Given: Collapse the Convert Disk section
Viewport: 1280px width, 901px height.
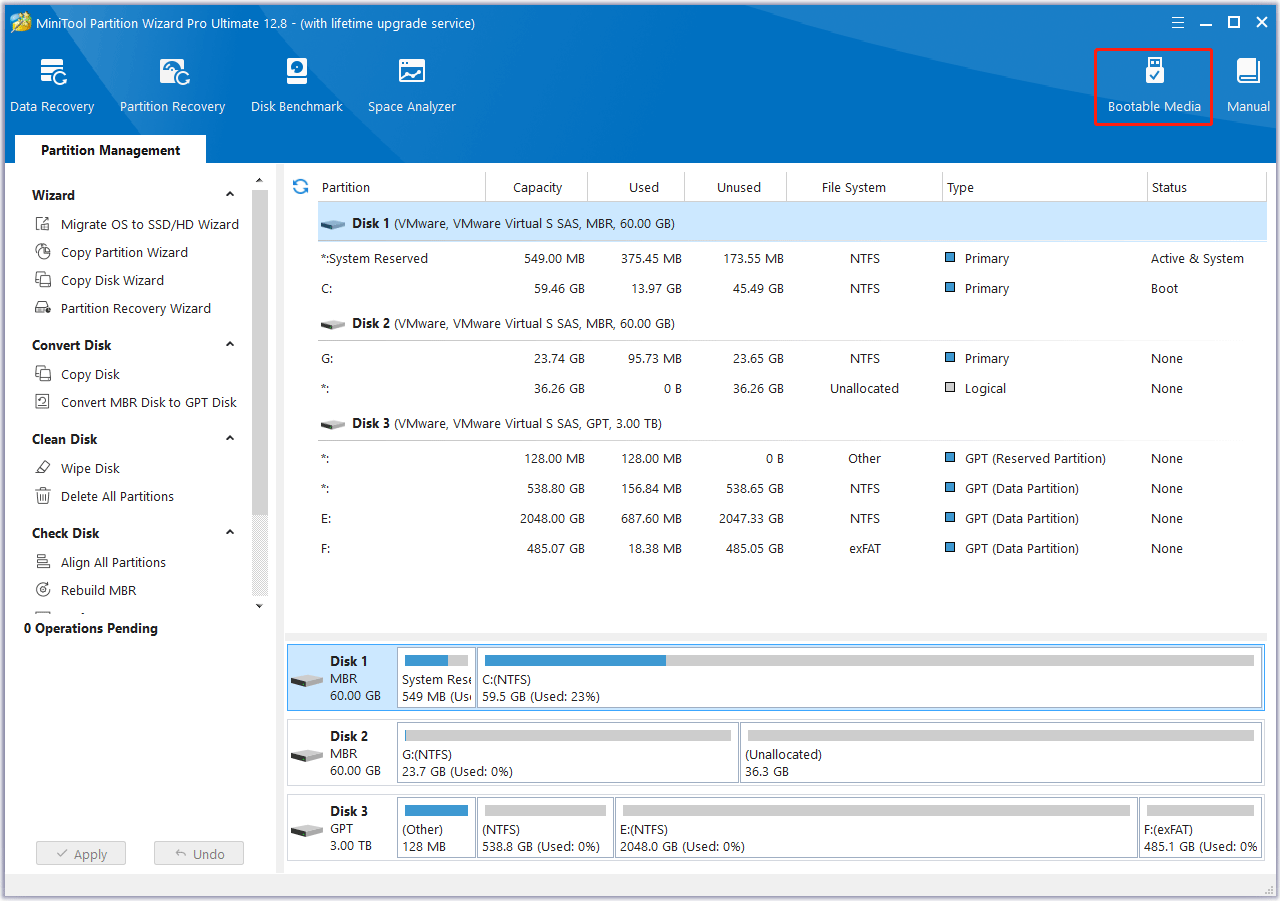Looking at the screenshot, I should 230,344.
